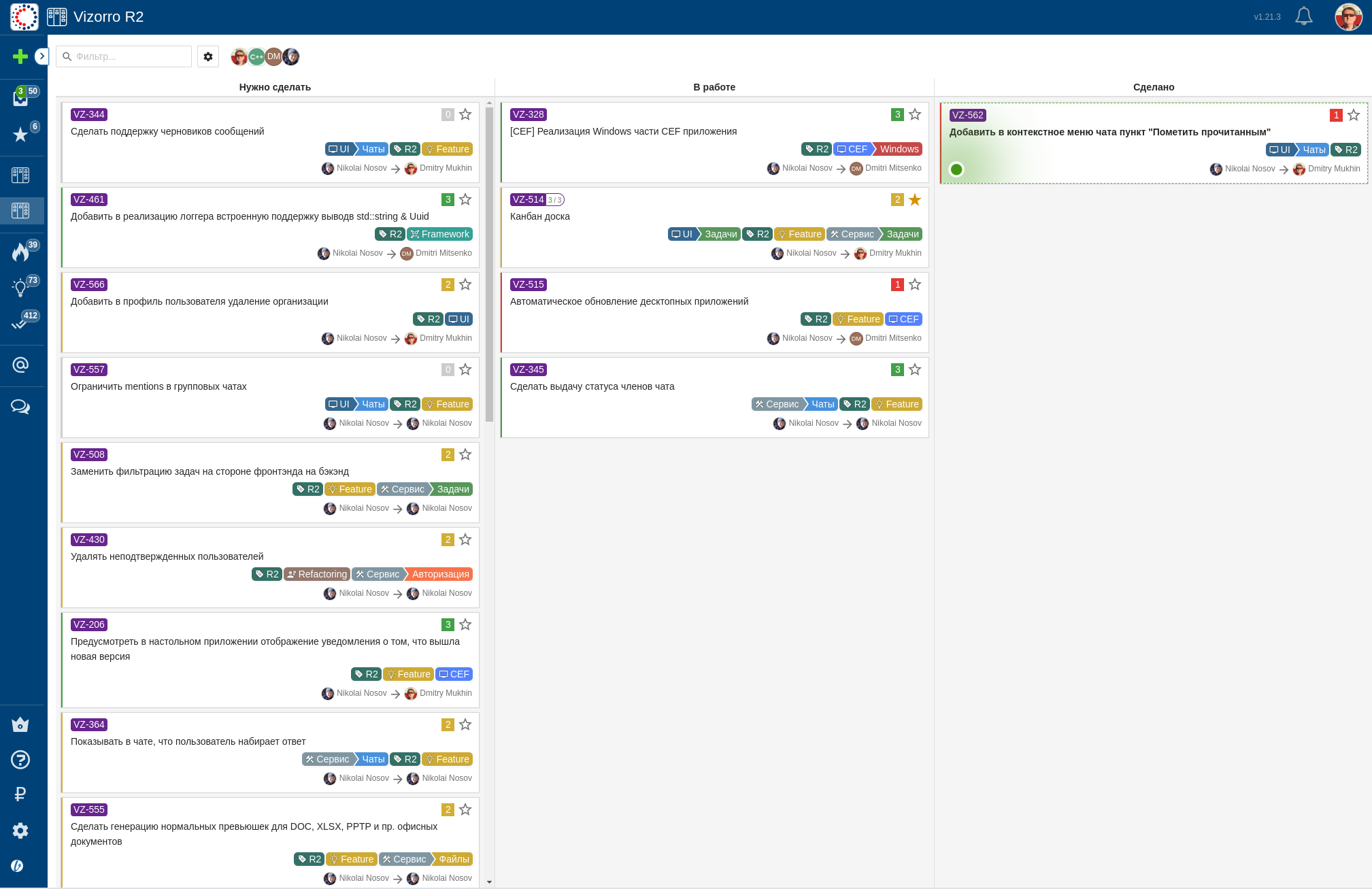Expand the left sidebar using the chevron

tap(42, 56)
